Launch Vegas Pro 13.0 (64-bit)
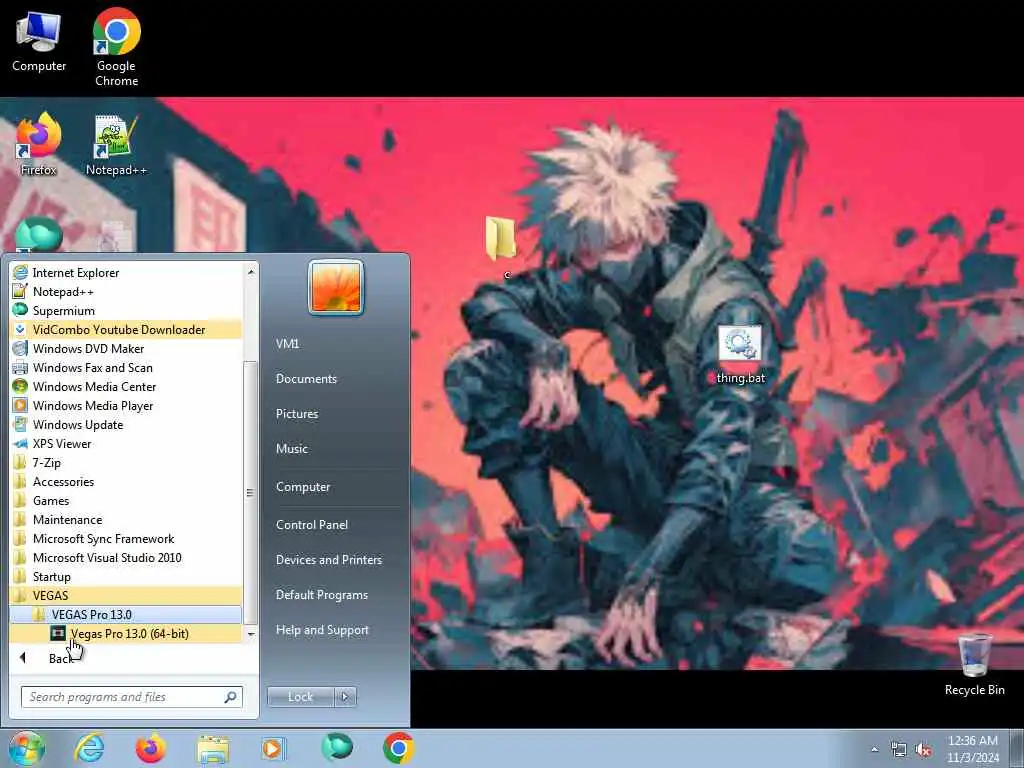 point(125,633)
